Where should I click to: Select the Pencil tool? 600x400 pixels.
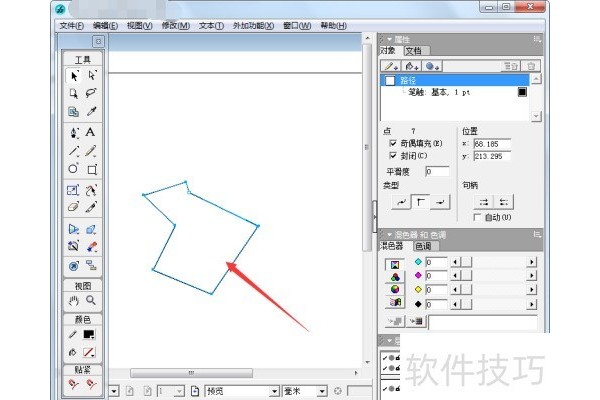pos(91,151)
